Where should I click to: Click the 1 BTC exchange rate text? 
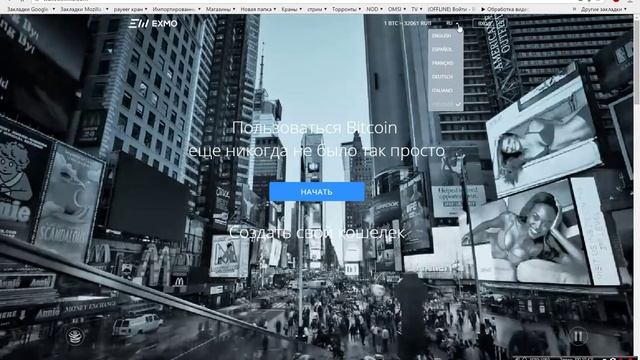pyautogui.click(x=408, y=23)
